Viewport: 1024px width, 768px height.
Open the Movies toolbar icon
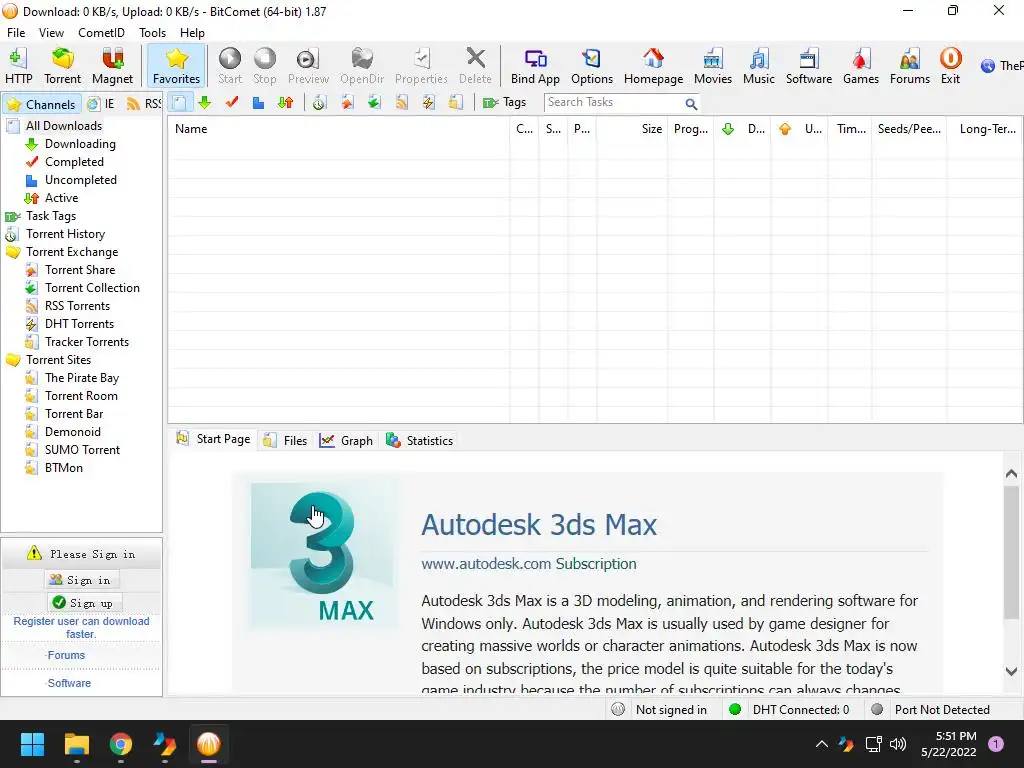tap(712, 66)
